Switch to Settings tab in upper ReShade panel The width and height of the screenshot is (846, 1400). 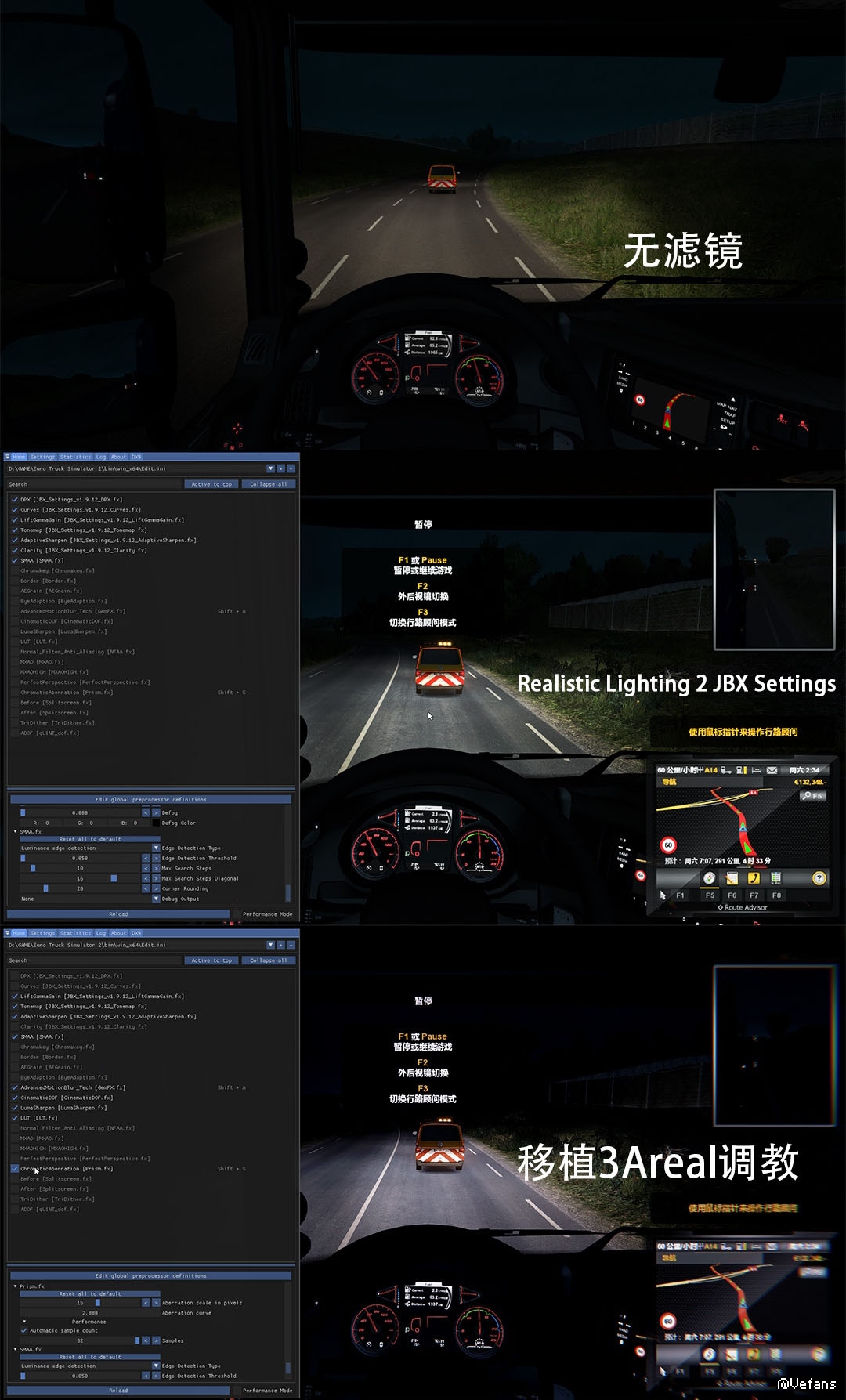pos(43,457)
